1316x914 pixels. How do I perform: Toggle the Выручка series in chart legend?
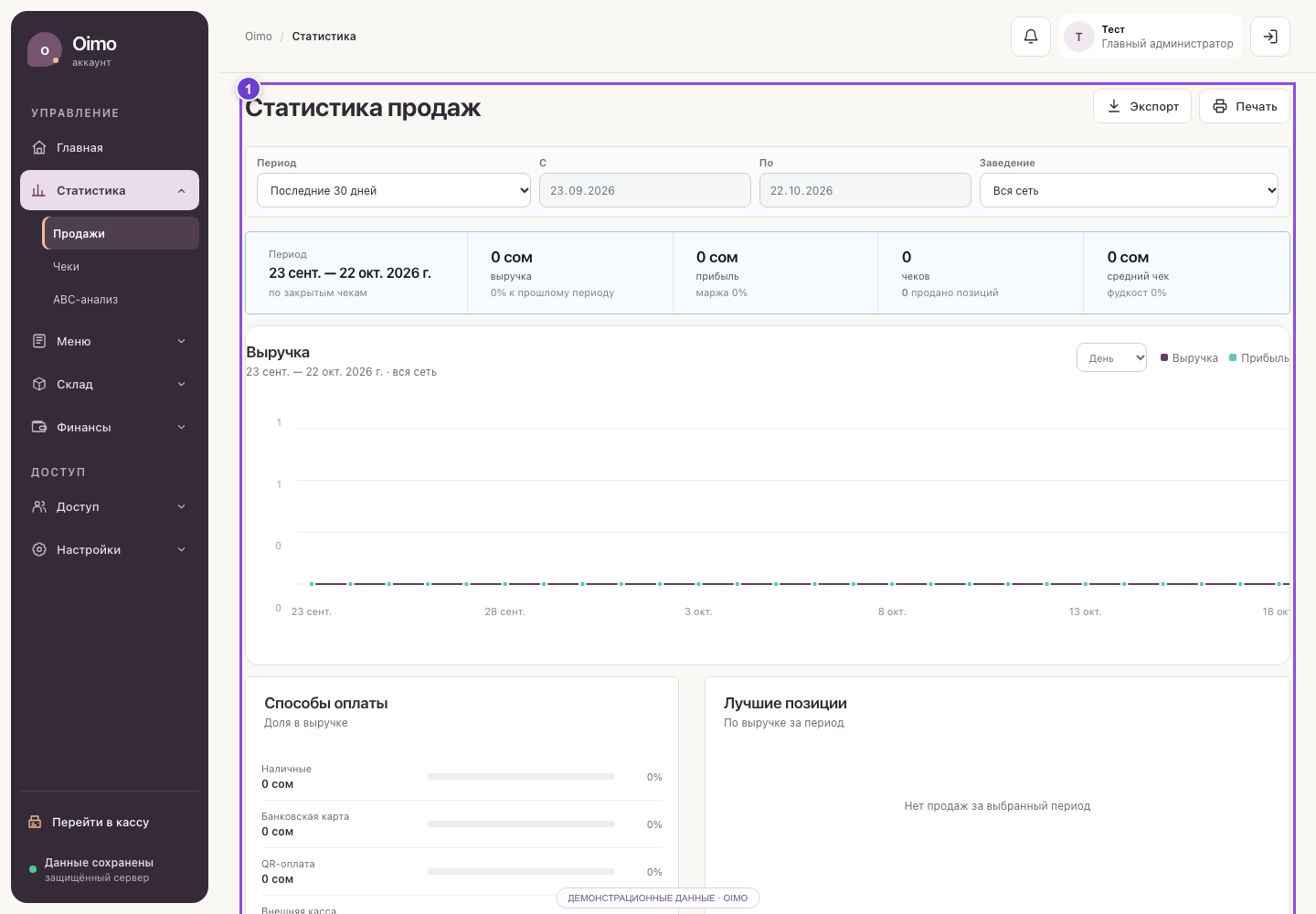pos(1189,358)
